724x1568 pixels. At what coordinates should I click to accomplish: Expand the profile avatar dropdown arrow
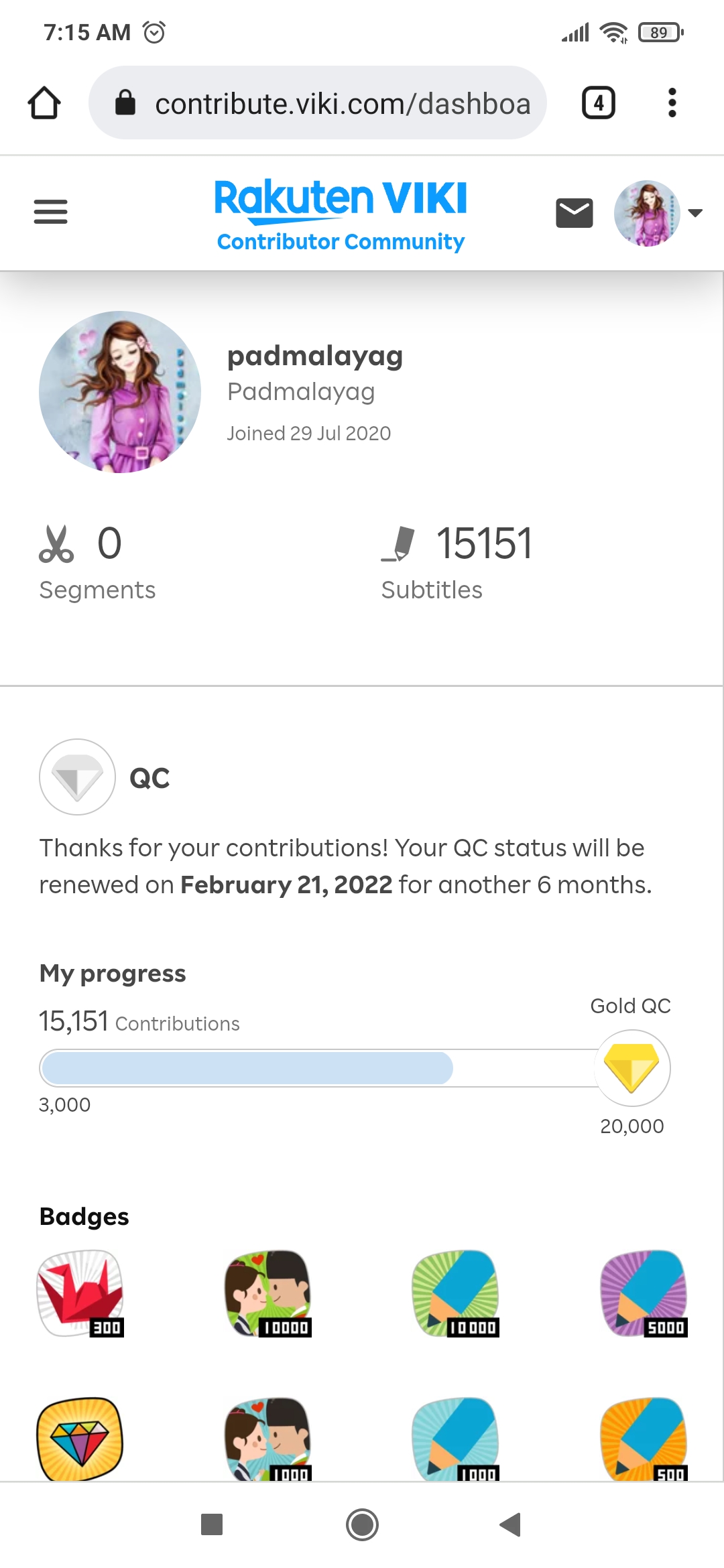(695, 213)
